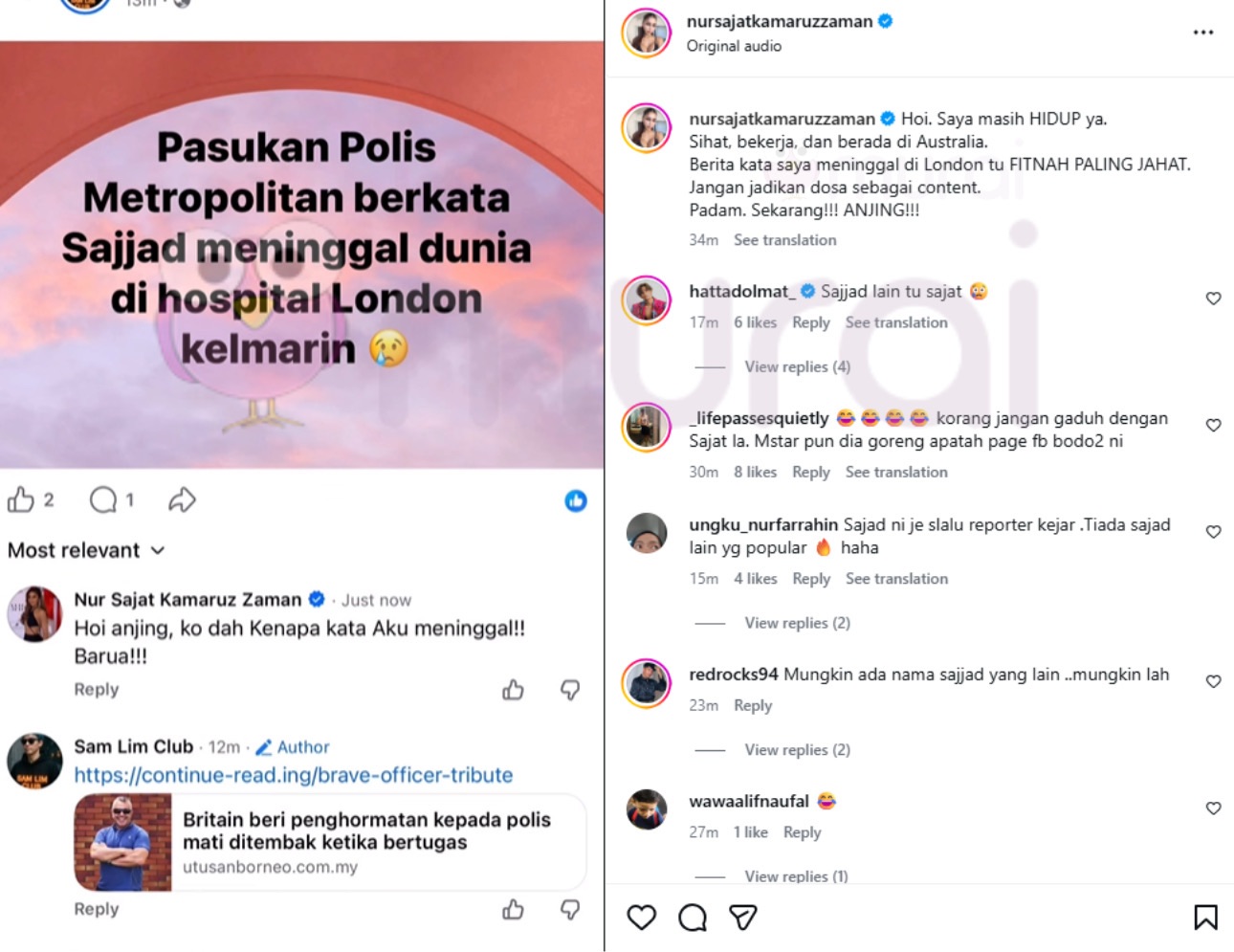Send the post via paper-plane share icon

point(743,918)
